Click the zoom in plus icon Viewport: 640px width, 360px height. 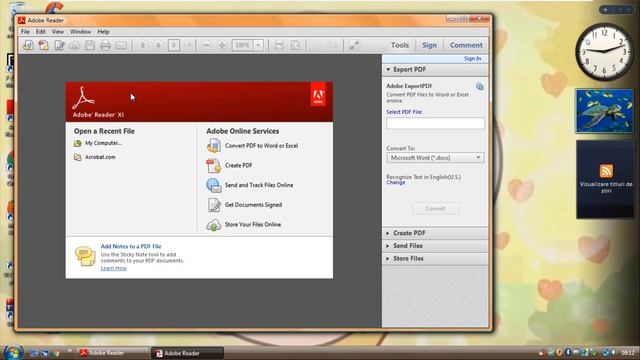point(222,45)
